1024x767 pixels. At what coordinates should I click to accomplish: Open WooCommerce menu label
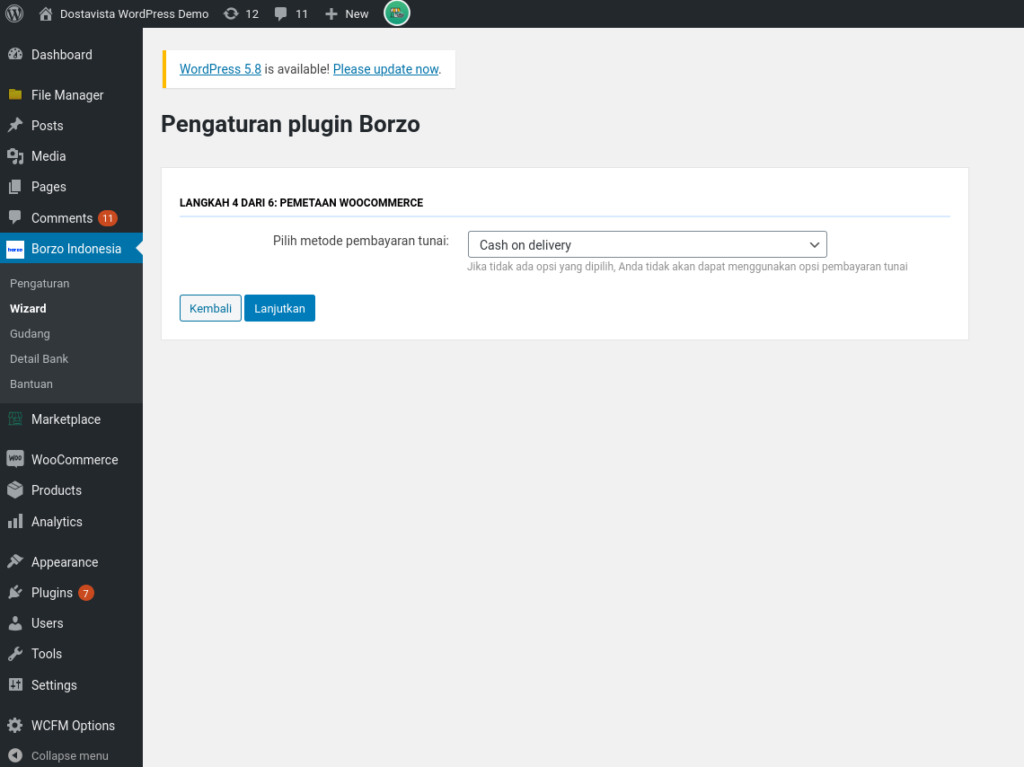(74, 459)
